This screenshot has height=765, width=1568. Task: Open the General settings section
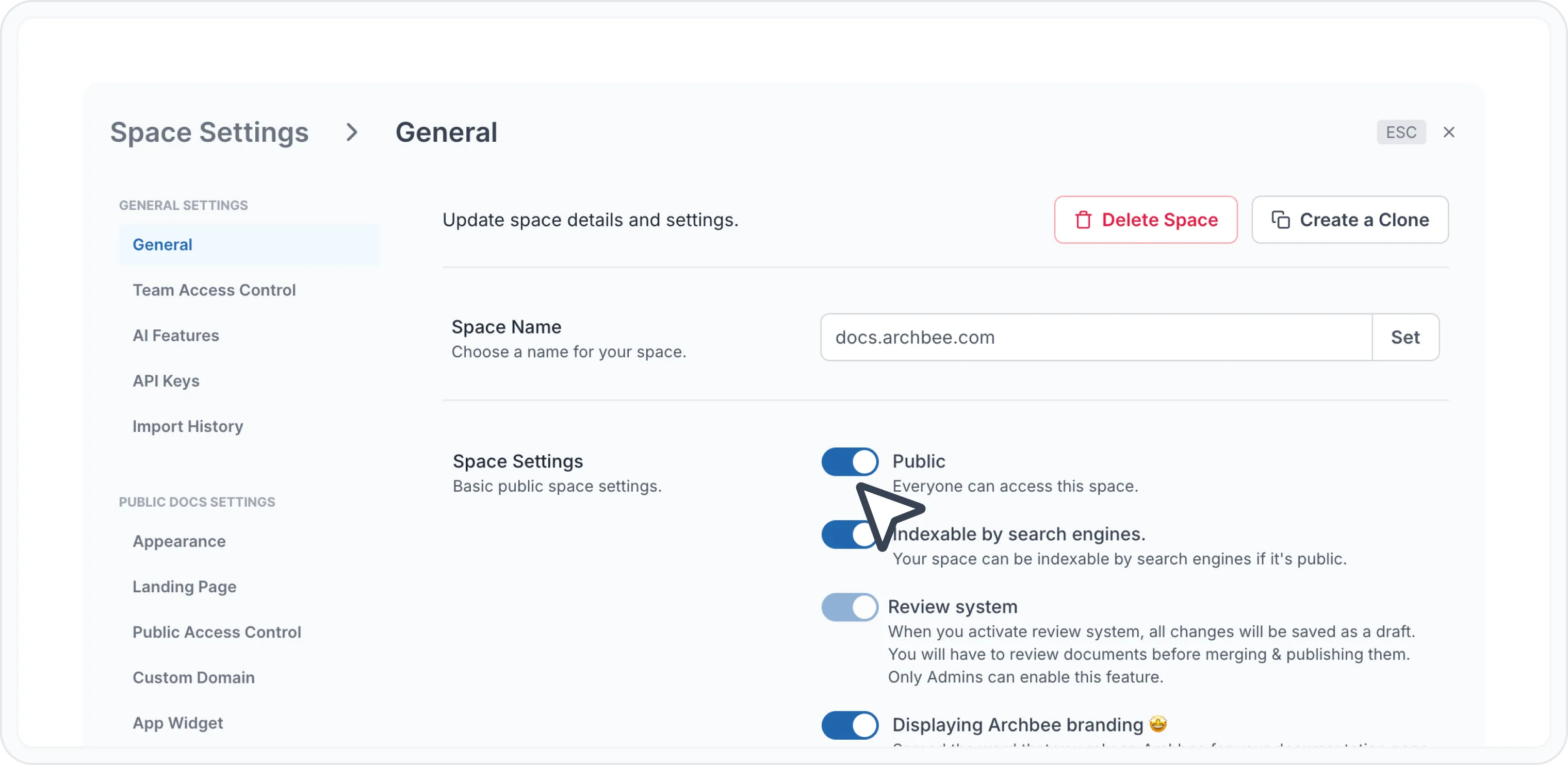click(249, 245)
